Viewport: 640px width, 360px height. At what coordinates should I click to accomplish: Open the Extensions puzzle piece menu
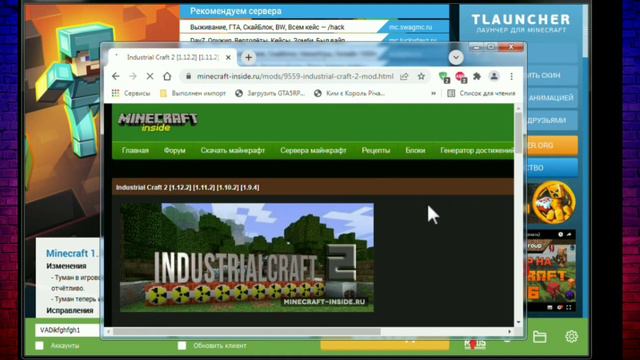[477, 76]
